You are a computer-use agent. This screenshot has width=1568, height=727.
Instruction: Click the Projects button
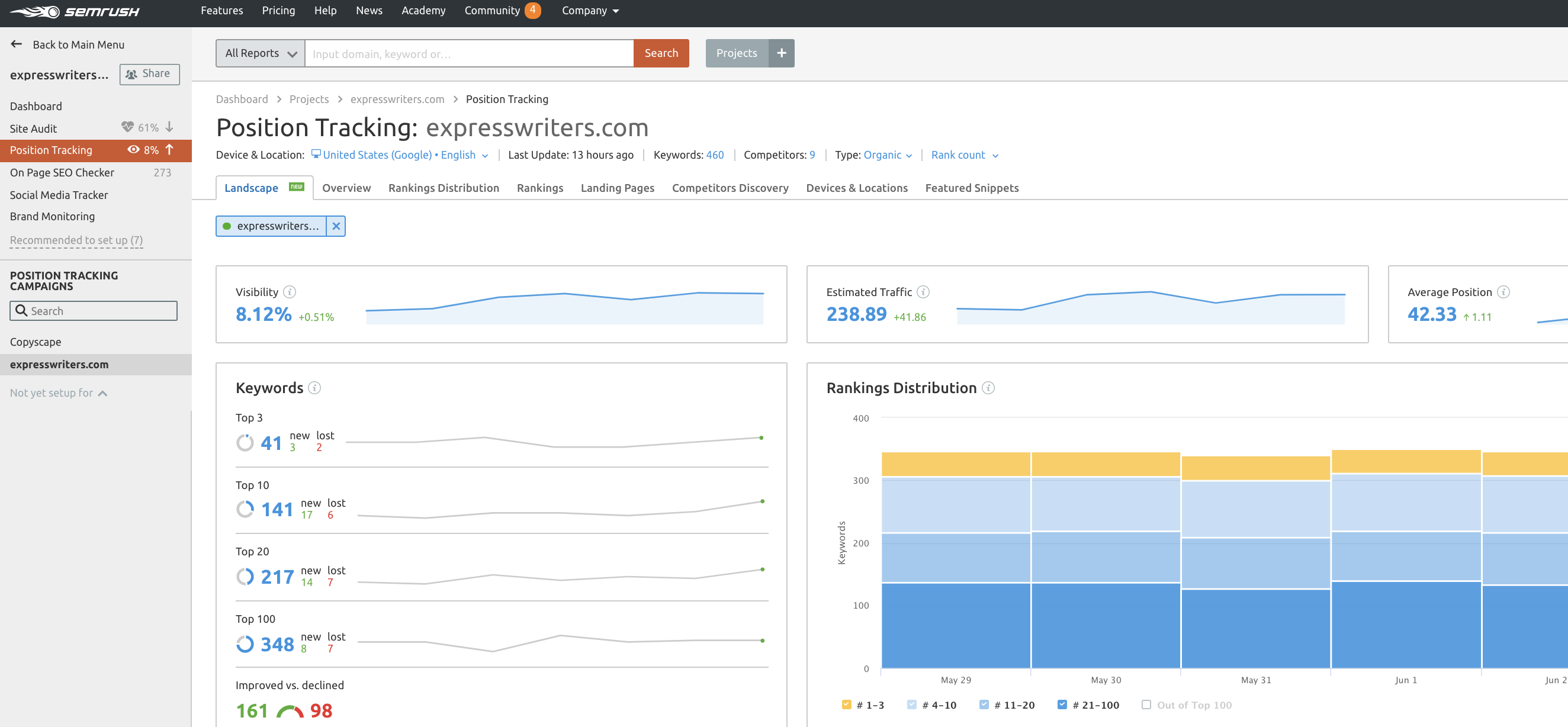click(x=737, y=53)
